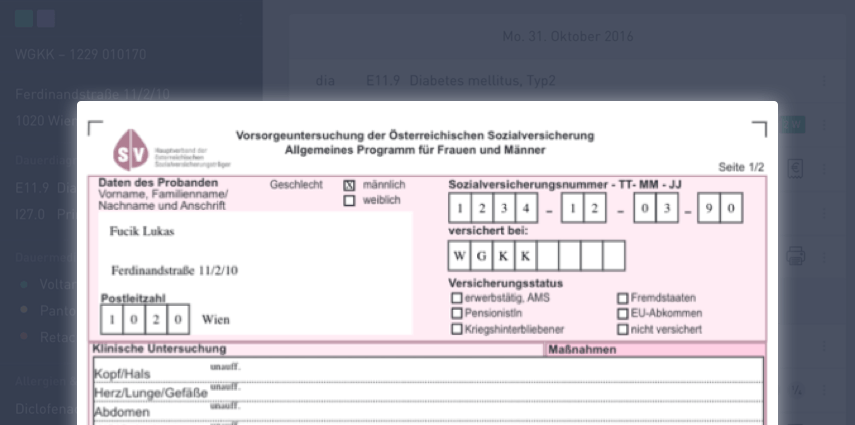Viewport: 855px width, 425px height.
Task: Open the euro receipt icon behind the form
Action: pyautogui.click(x=796, y=169)
